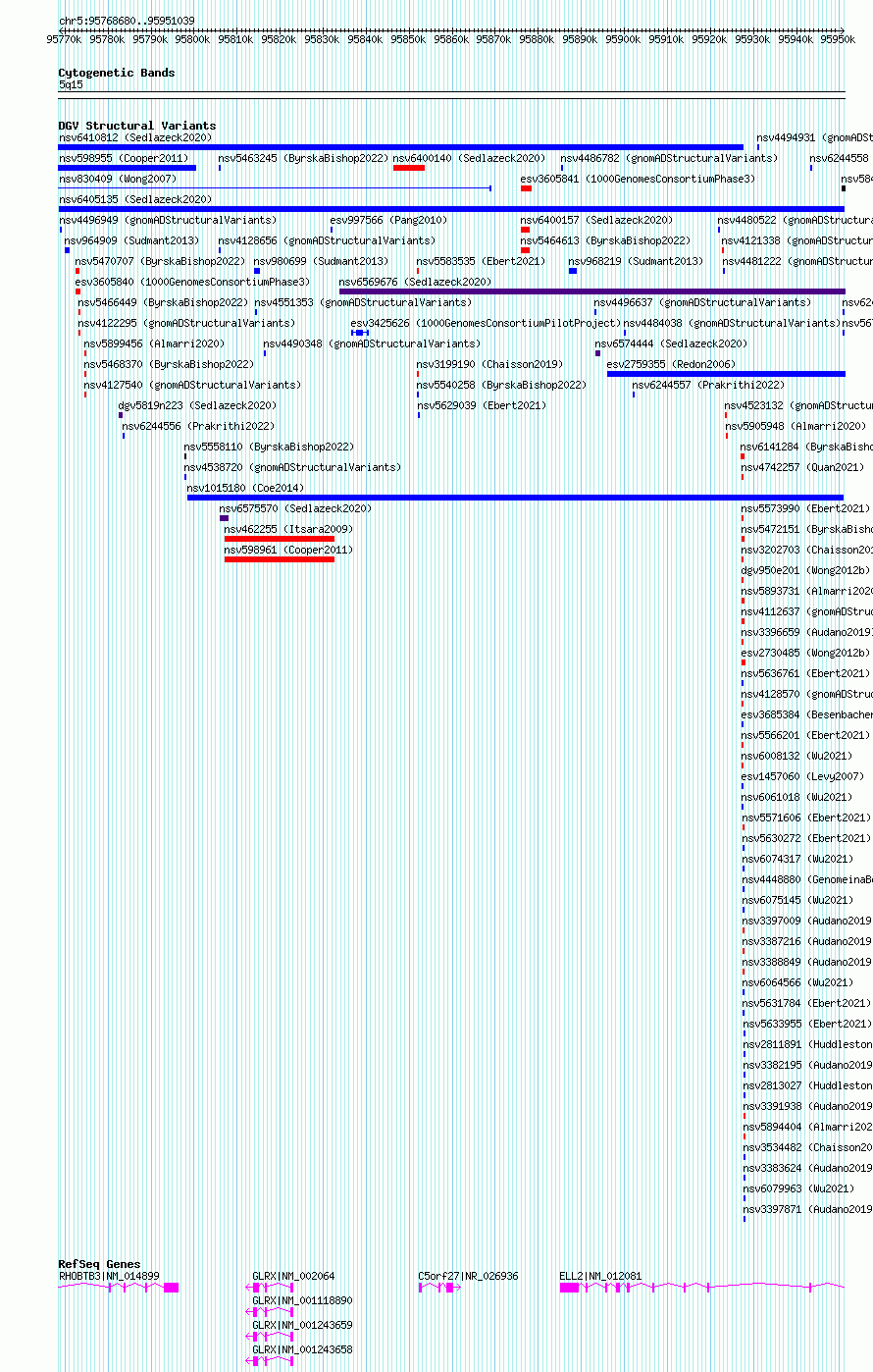Click the DGV Structural Variants track title
873x1372 pixels.
point(137,126)
